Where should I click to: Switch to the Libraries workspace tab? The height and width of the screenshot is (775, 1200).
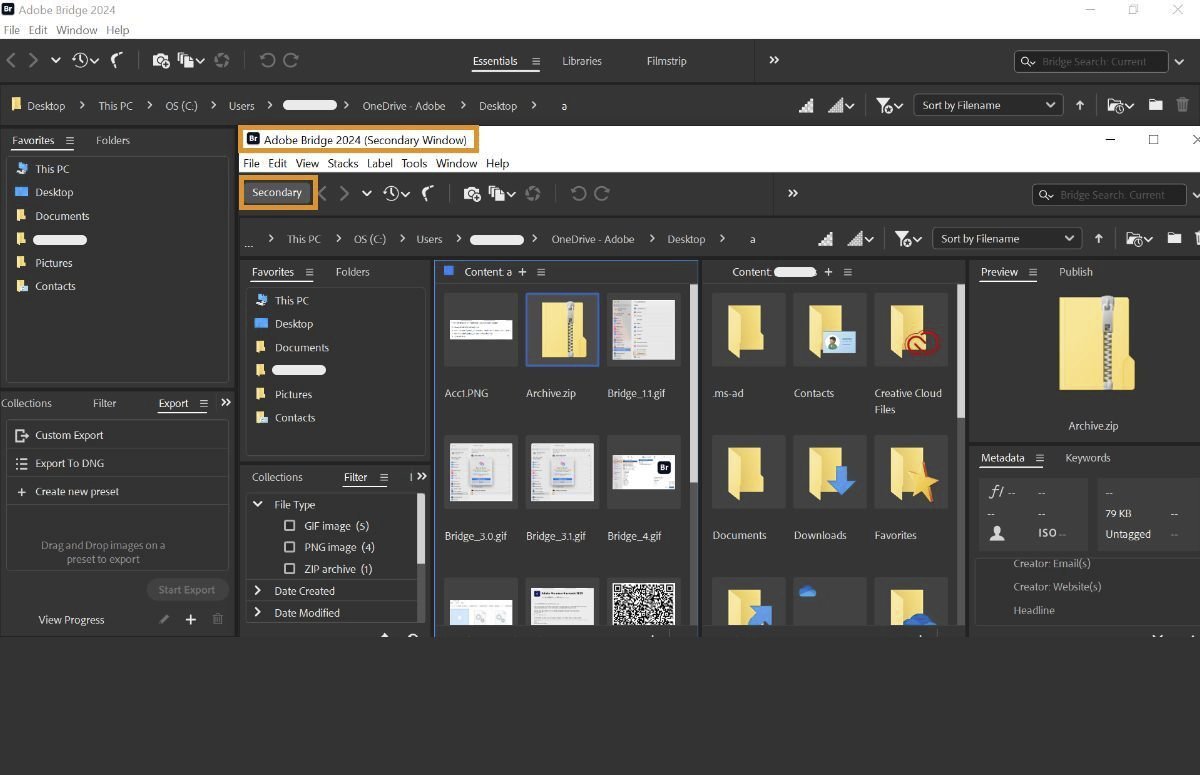point(581,61)
